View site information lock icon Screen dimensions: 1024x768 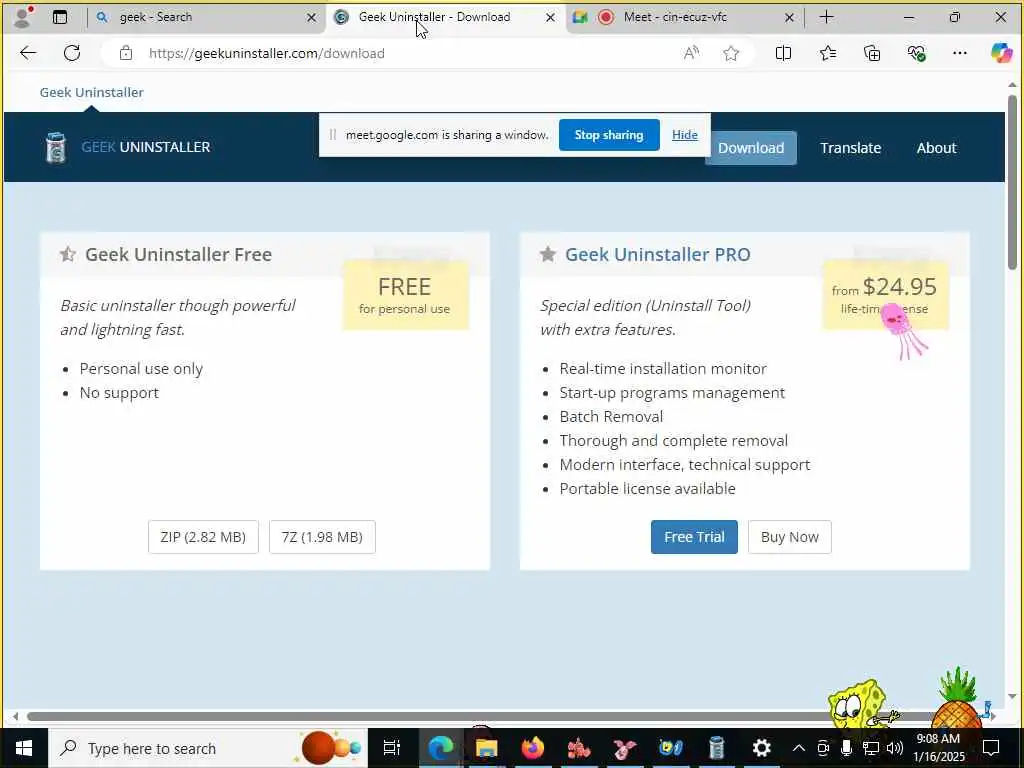(x=126, y=53)
